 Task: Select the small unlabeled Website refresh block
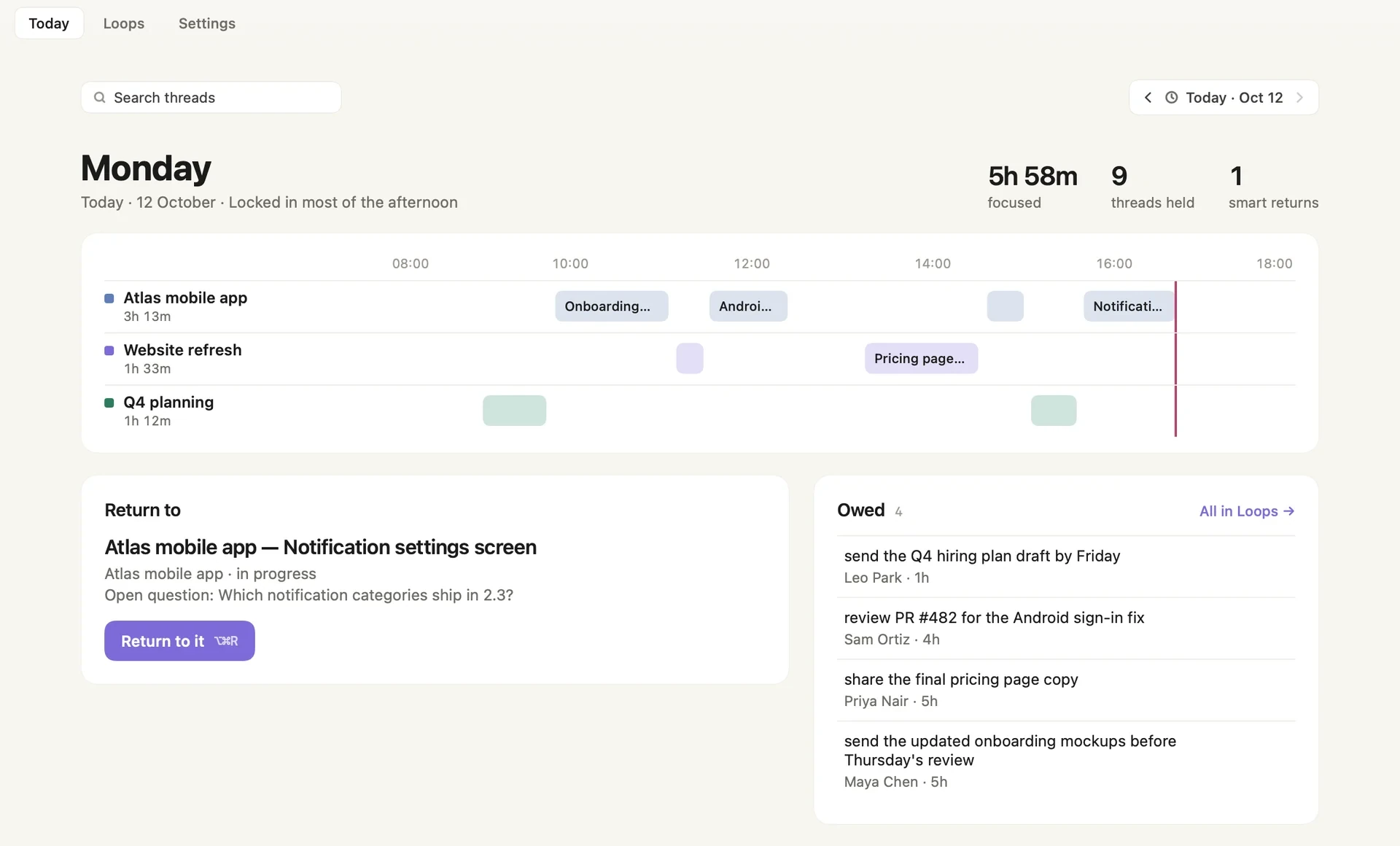690,359
